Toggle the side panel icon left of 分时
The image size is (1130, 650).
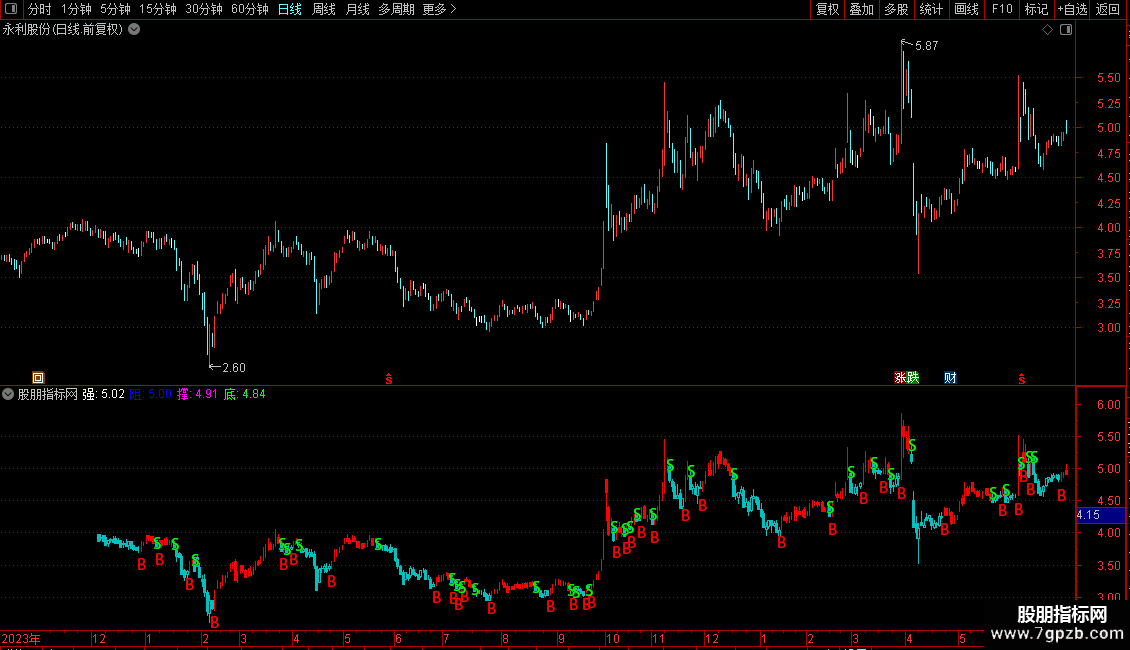11,9
